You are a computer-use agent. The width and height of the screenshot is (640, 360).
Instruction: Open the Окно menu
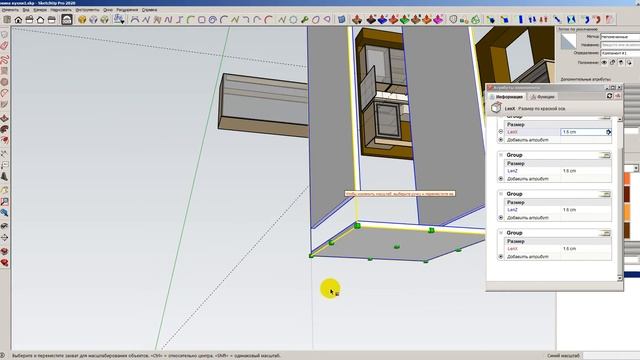point(108,10)
